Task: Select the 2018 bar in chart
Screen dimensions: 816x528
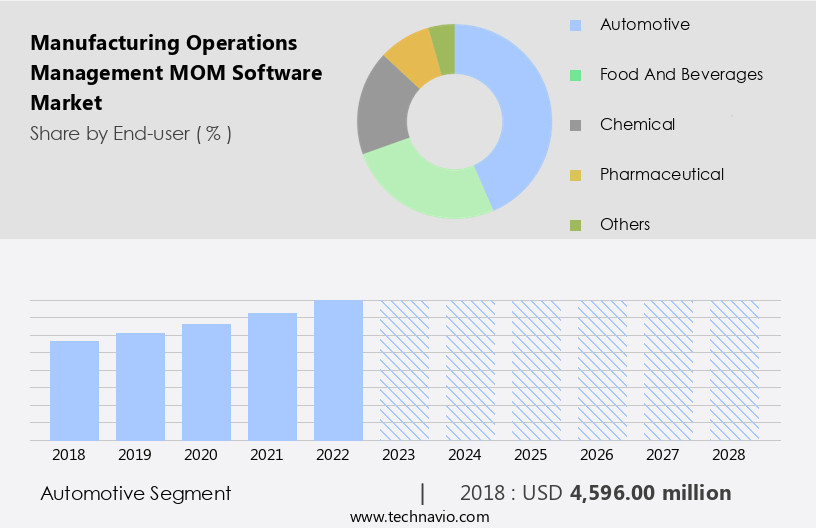Action: [74, 390]
